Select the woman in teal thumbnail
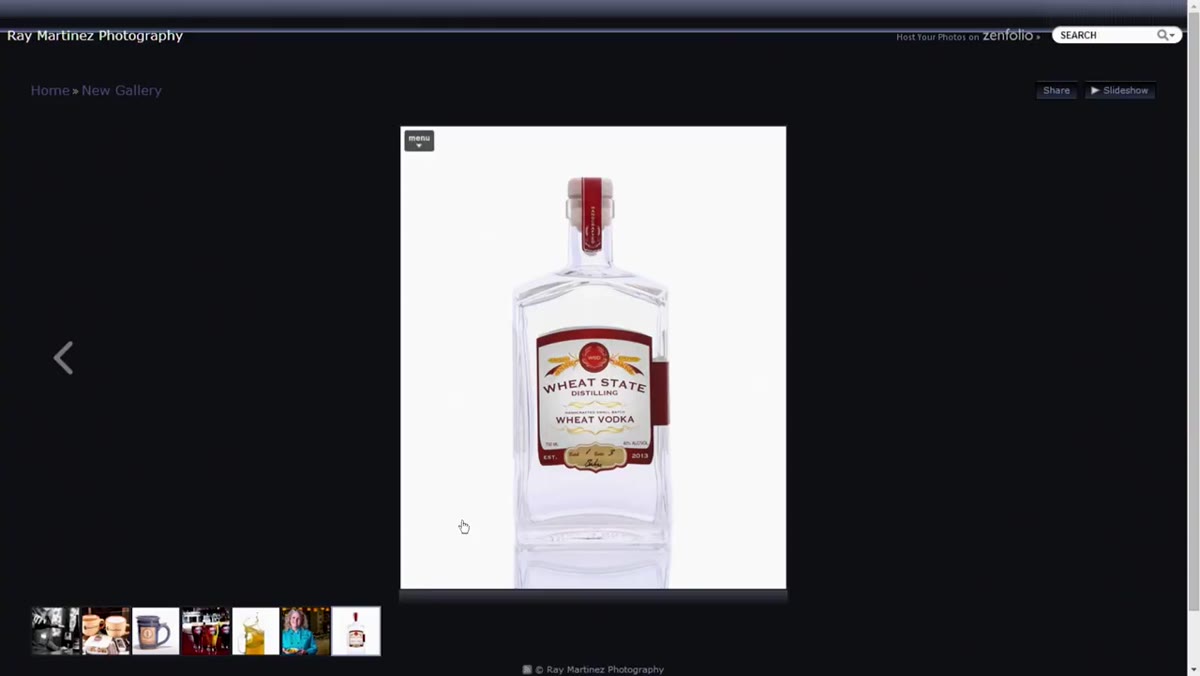Screen dimensions: 1200x676 click(x=306, y=631)
